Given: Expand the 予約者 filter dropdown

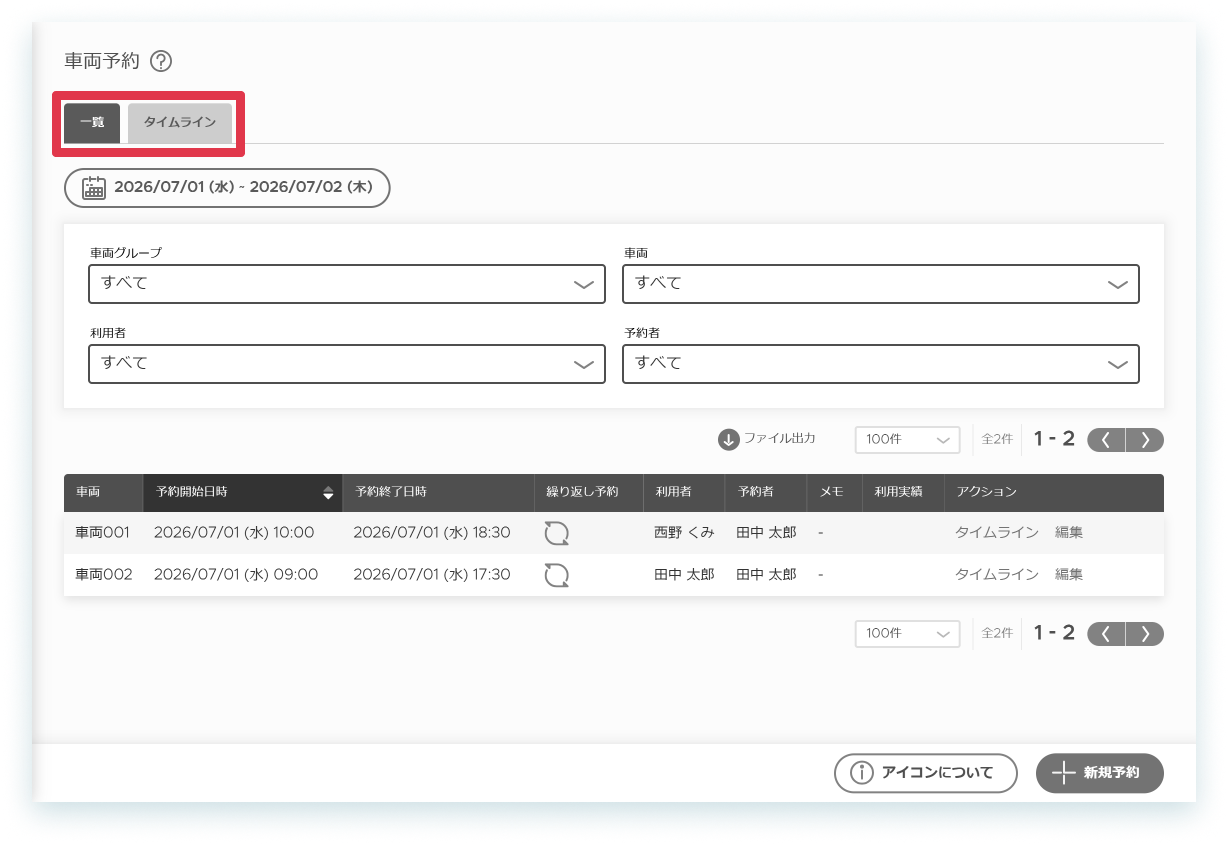Looking at the screenshot, I should [881, 364].
